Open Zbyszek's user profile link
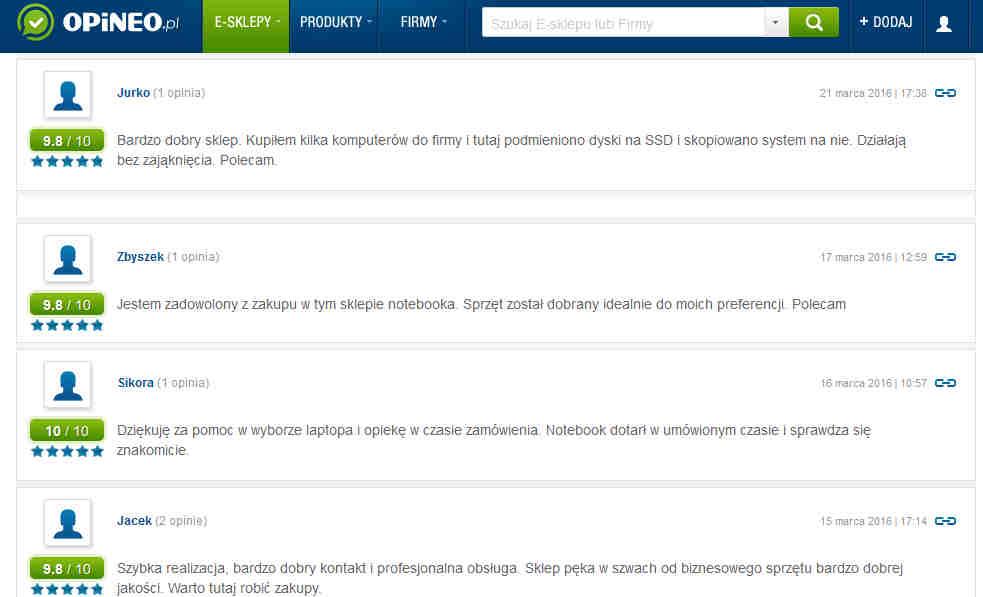The height and width of the screenshot is (597, 983). 140,257
